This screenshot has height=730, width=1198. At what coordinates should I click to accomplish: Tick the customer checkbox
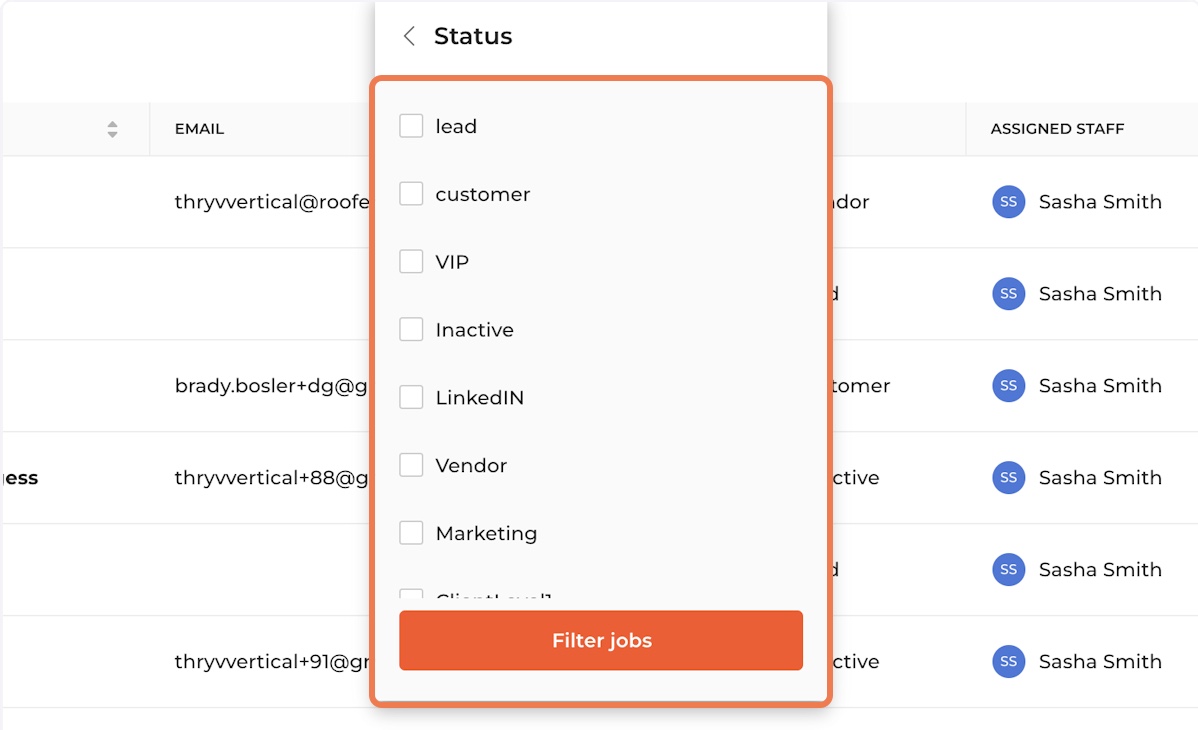pos(411,193)
